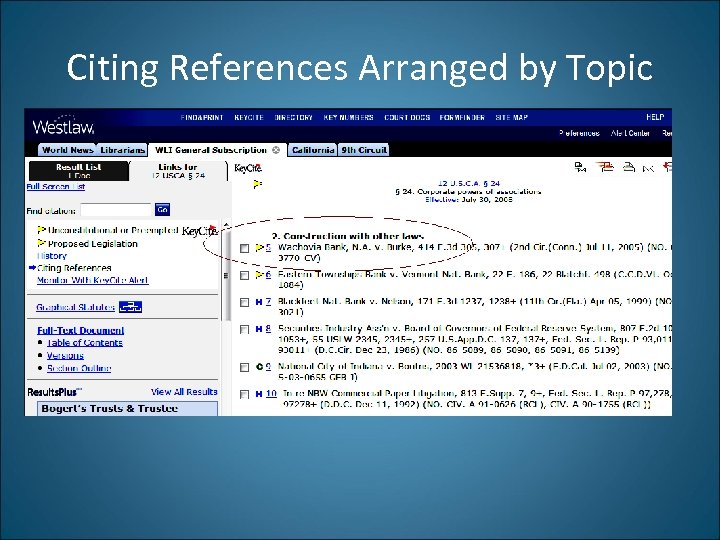Click the blue H icon for NBW Commercial Paper
The image size is (720, 540).
pyautogui.click(x=259, y=394)
